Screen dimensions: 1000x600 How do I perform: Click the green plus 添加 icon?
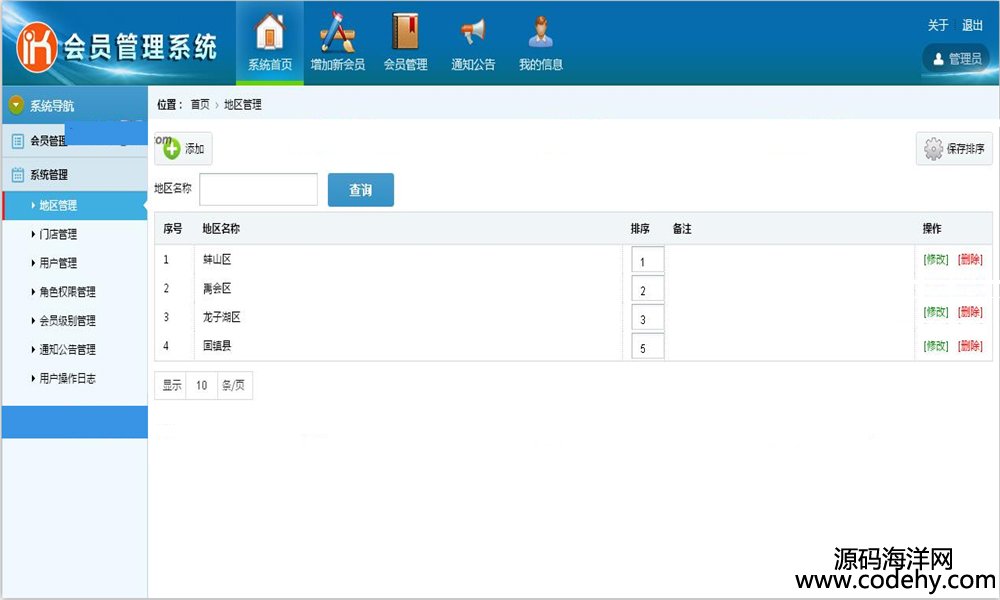click(x=172, y=149)
